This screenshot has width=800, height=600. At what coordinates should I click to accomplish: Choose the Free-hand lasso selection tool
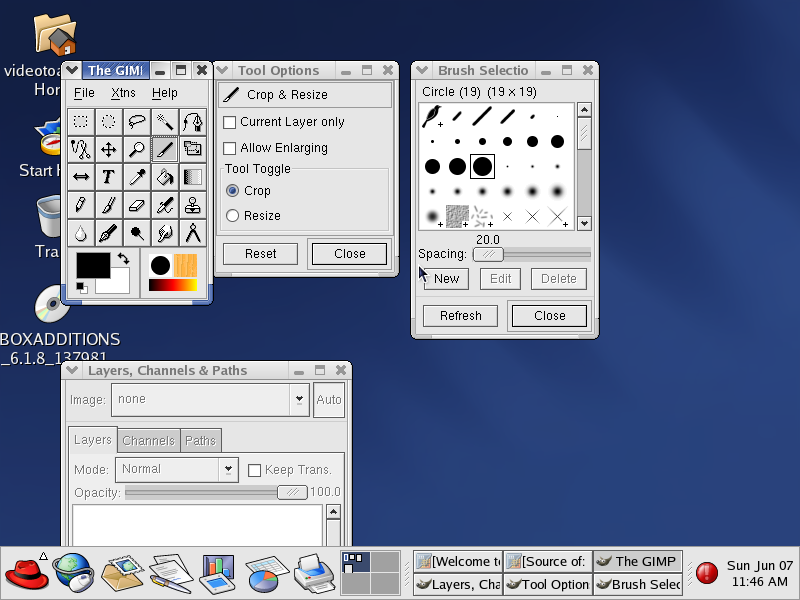click(137, 121)
